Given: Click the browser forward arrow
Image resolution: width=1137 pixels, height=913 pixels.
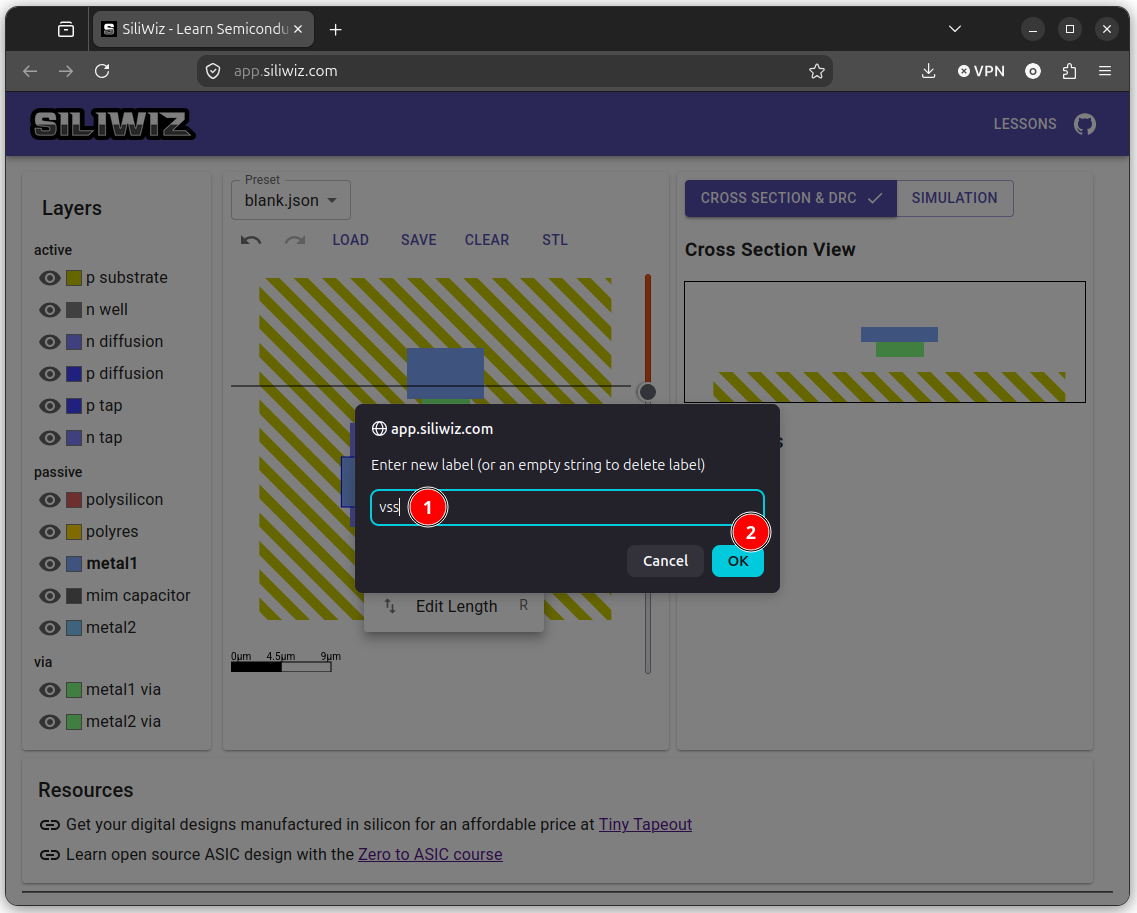Looking at the screenshot, I should [66, 71].
